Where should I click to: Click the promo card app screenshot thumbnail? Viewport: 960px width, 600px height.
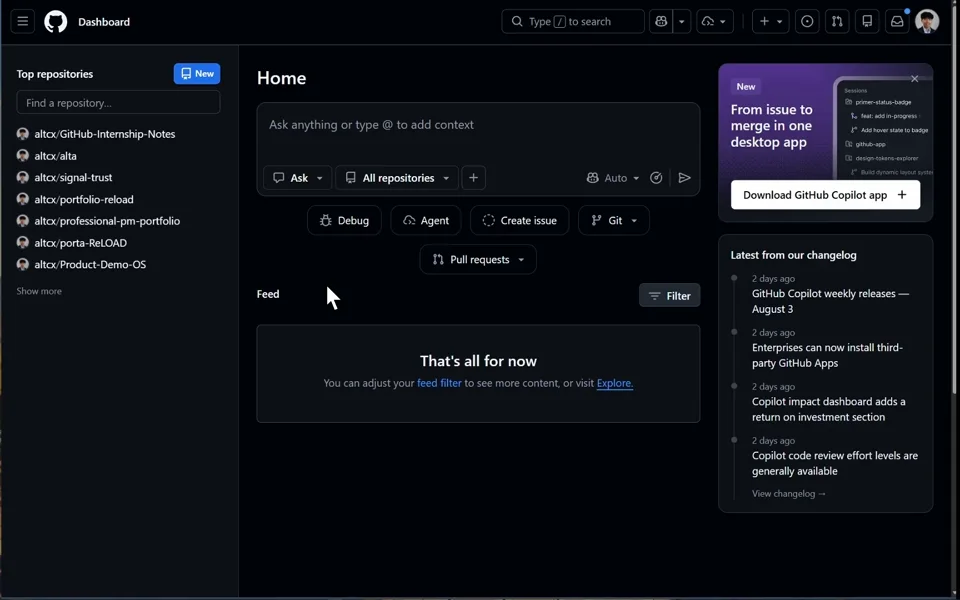(x=883, y=127)
